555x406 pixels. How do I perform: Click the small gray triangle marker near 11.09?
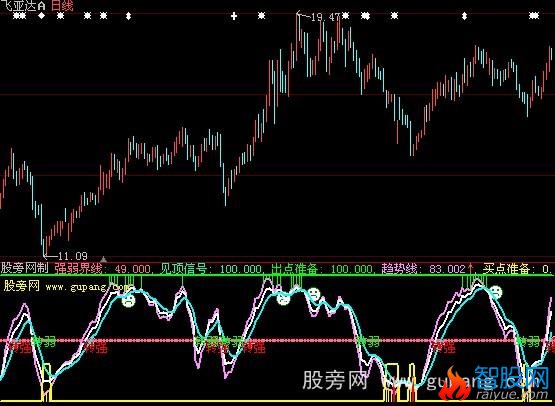click(x=103, y=259)
